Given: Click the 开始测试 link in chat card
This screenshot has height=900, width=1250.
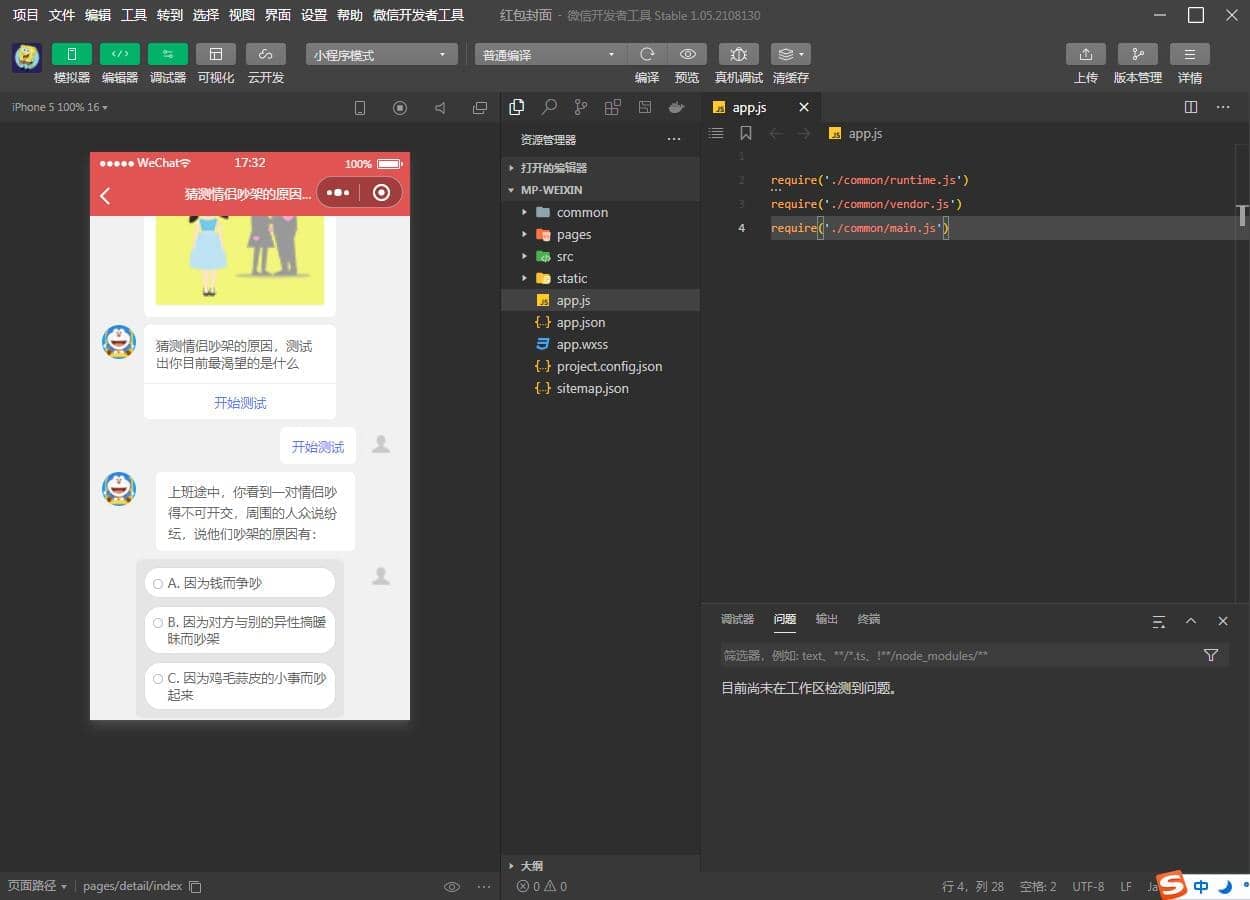Looking at the screenshot, I should tap(240, 403).
